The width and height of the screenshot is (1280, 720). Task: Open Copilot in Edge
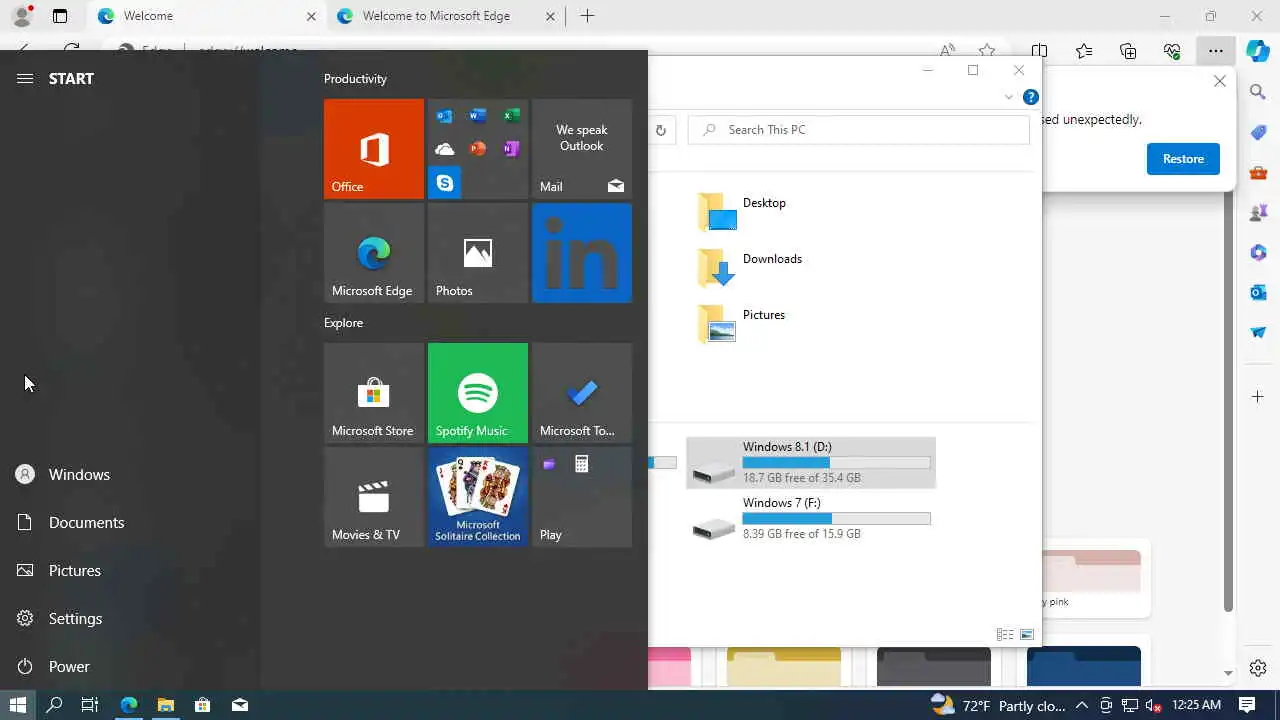click(x=1258, y=51)
